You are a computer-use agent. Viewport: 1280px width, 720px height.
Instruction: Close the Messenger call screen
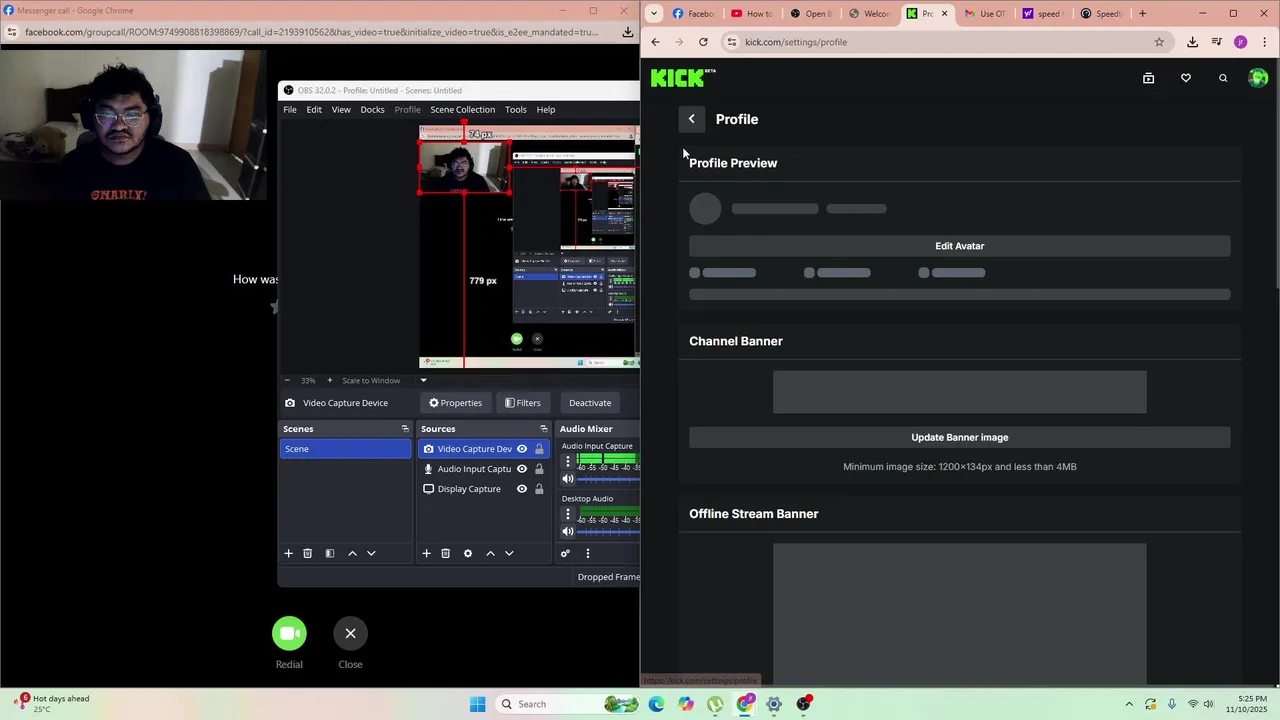[x=350, y=633]
